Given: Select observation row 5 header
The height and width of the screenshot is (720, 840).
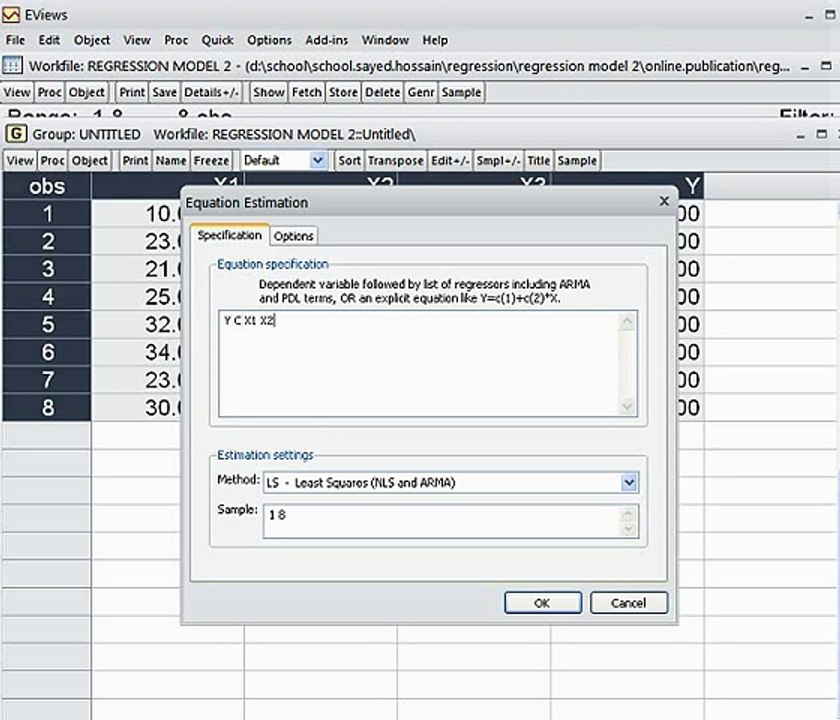Looking at the screenshot, I should pyautogui.click(x=47, y=325).
